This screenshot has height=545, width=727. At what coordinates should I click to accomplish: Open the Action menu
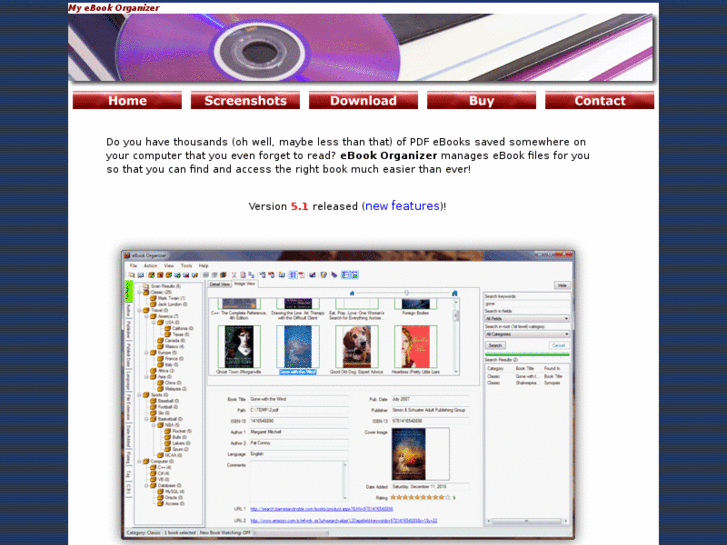(150, 266)
